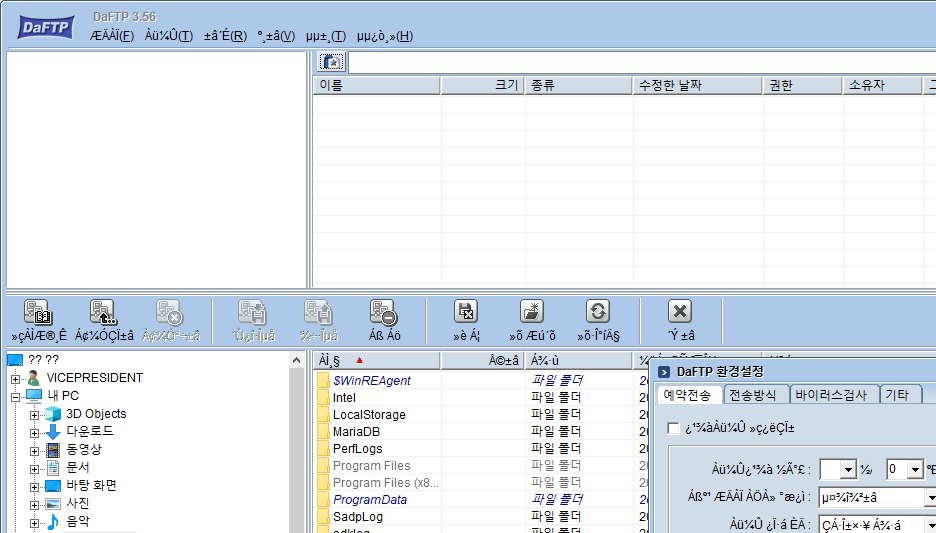Screen dimensions: 936x533
Task: Click the ProgramData folder icon
Action: click(324, 500)
